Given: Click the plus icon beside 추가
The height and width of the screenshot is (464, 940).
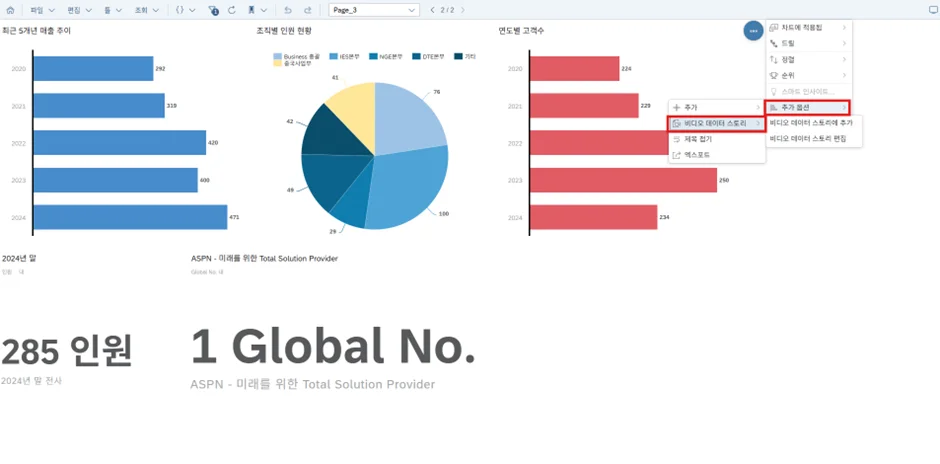Looking at the screenshot, I should point(677,107).
